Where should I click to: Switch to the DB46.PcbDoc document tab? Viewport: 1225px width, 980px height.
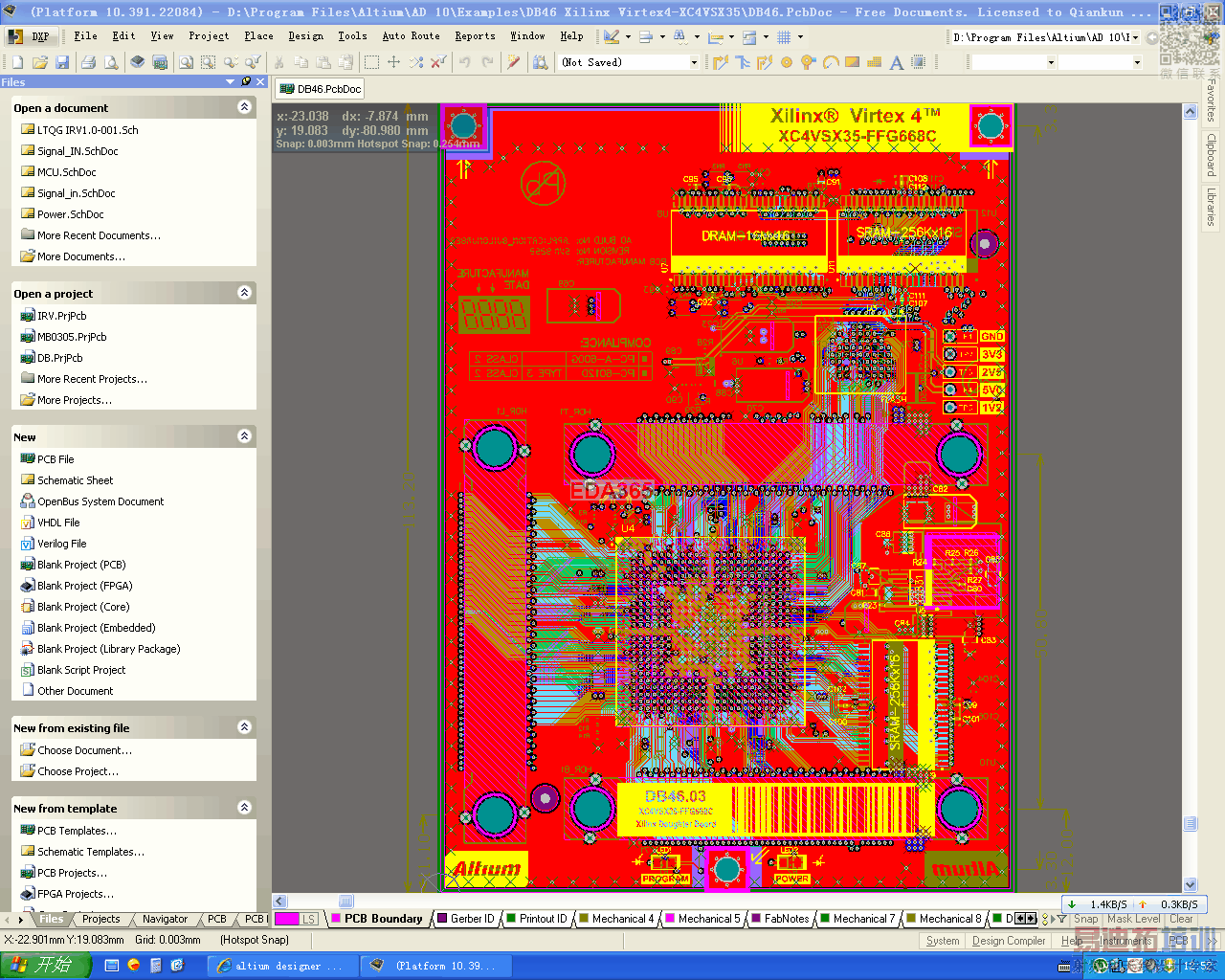(x=321, y=89)
